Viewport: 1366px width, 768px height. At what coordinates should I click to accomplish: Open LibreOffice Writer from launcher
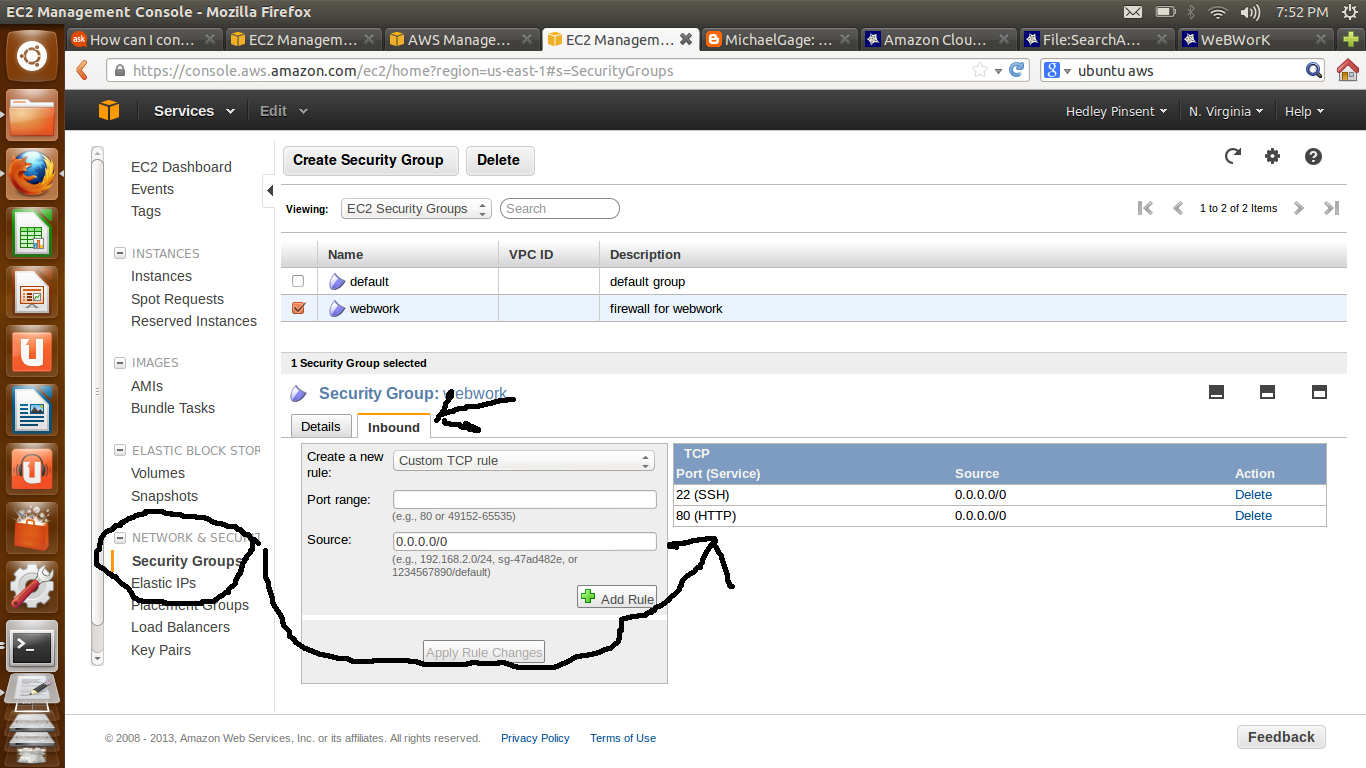tap(32, 410)
